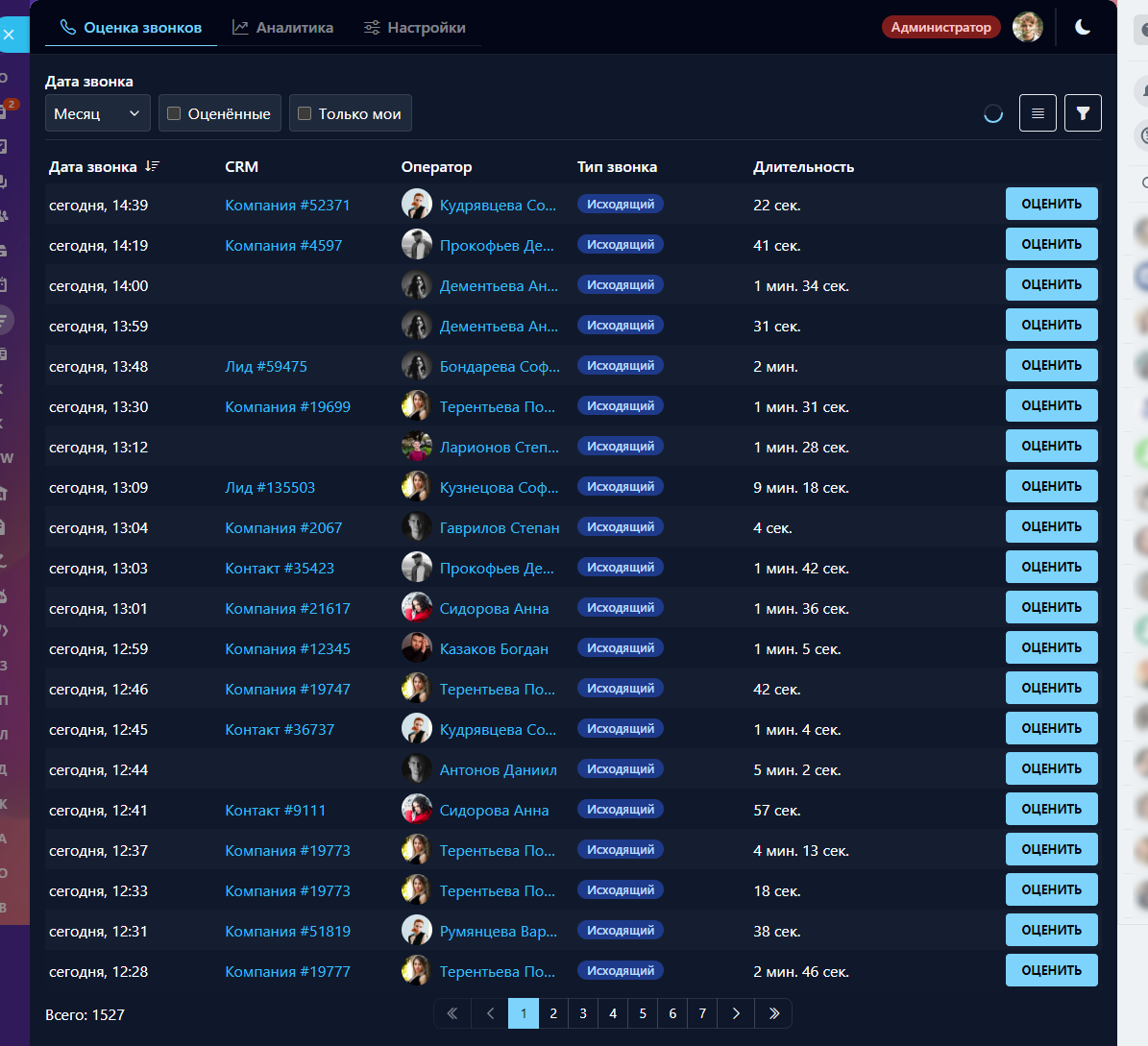Sort by date using the sort icon

click(152, 167)
